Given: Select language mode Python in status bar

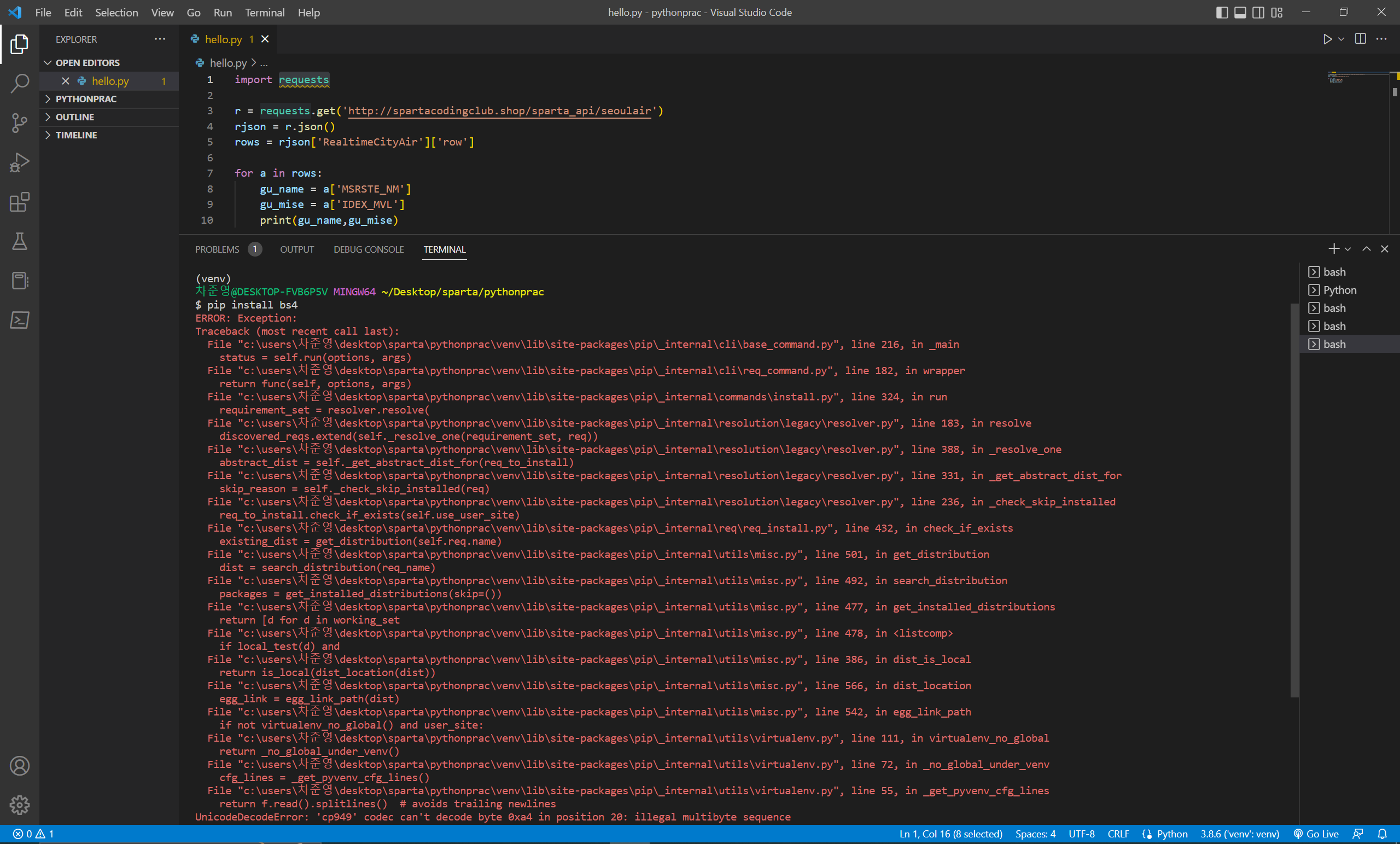Looking at the screenshot, I should tap(1171, 834).
